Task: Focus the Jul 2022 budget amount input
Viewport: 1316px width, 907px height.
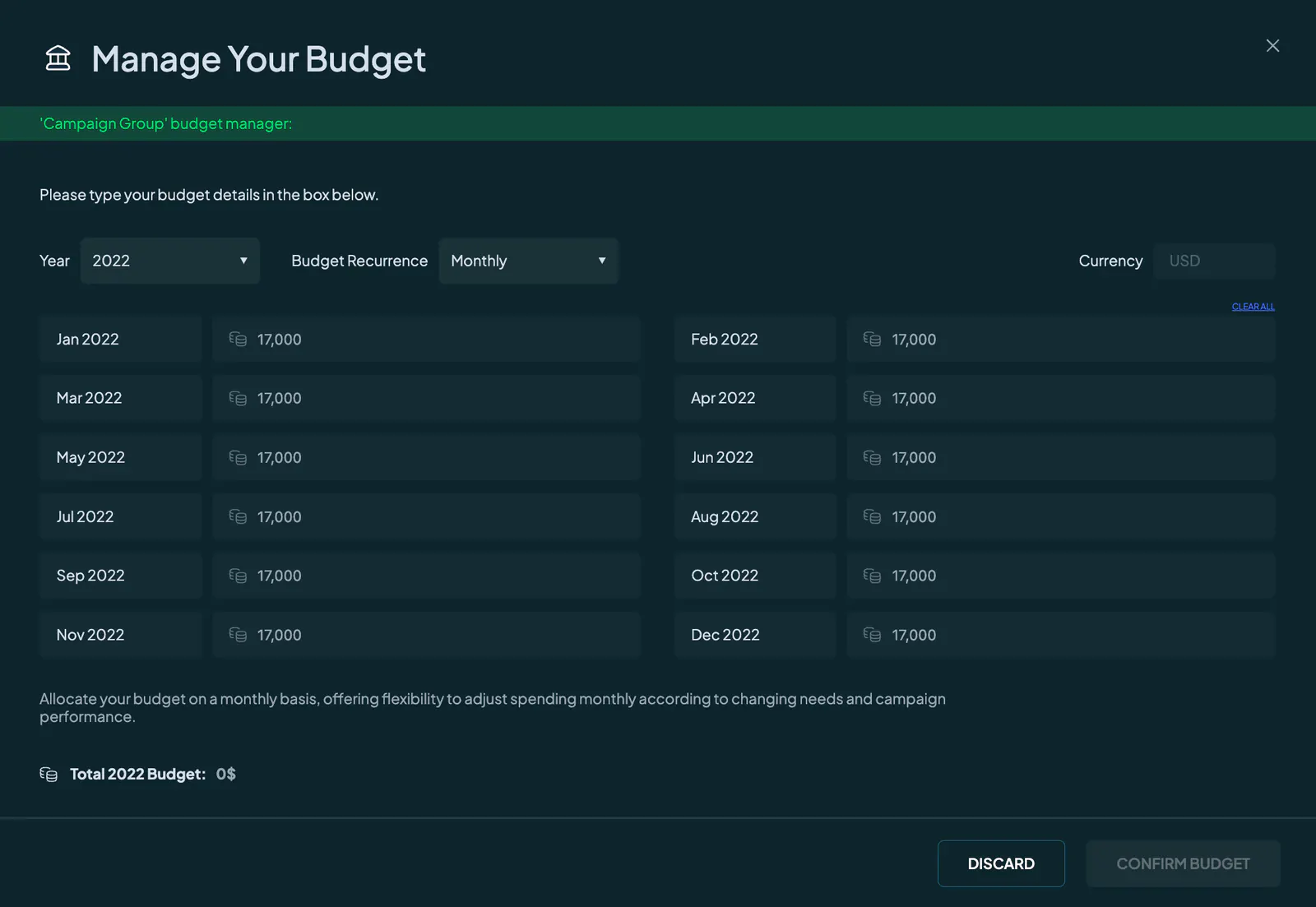Action: 426,516
